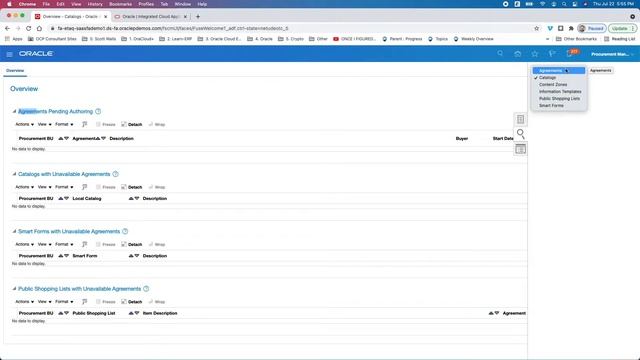The height and width of the screenshot is (360, 640).
Task: Open View dropdown in Catalogs section
Action: coord(44,187)
